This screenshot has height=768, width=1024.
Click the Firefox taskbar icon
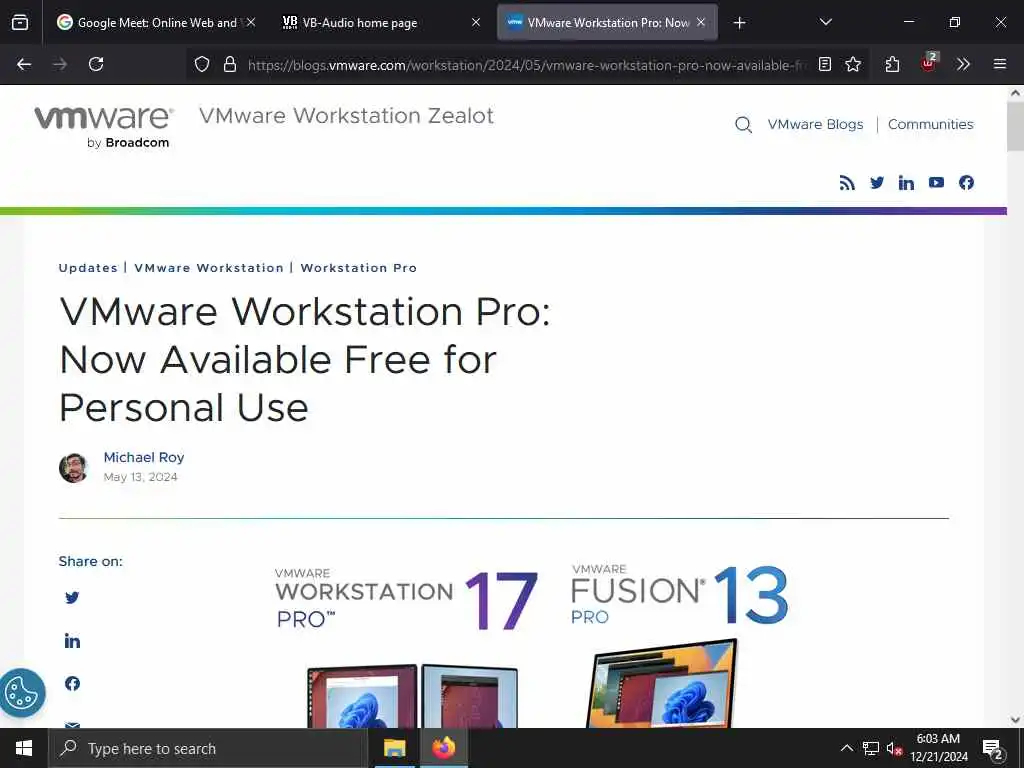coord(443,748)
